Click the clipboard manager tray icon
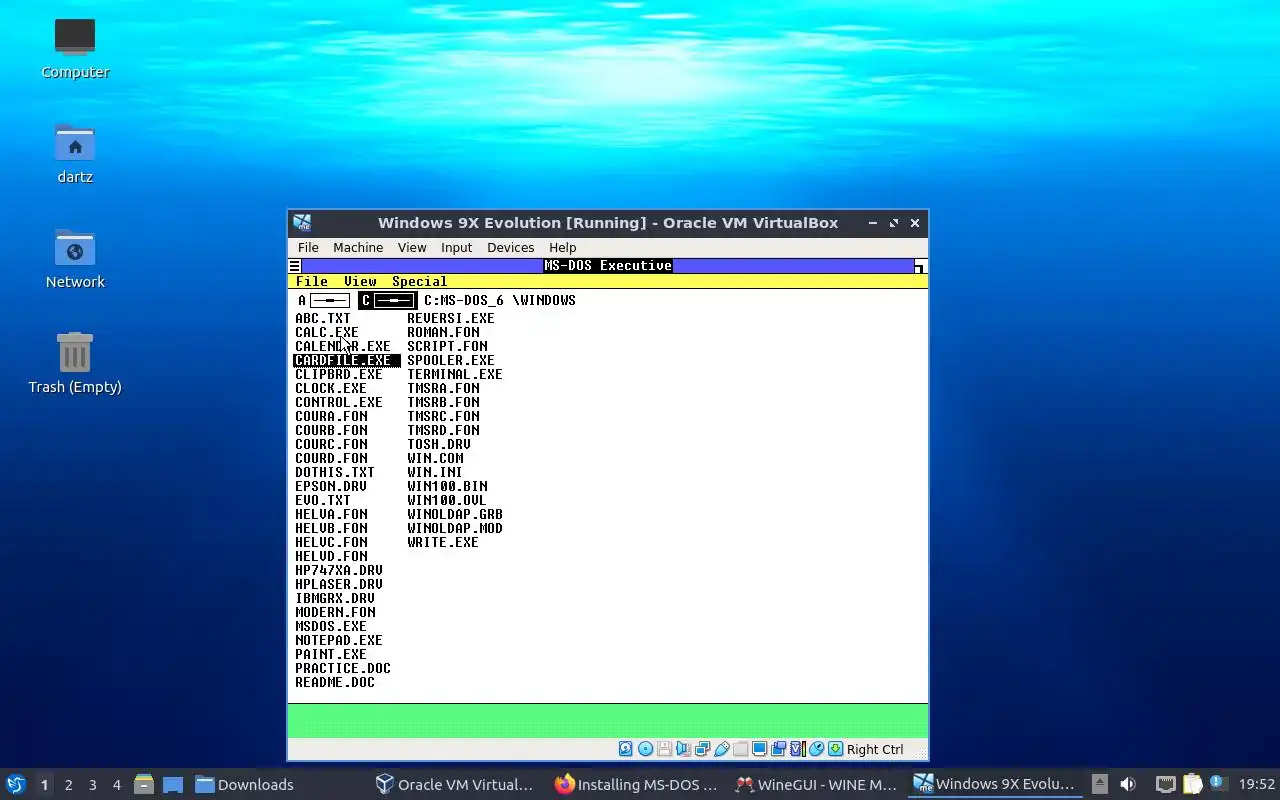 1192,784
